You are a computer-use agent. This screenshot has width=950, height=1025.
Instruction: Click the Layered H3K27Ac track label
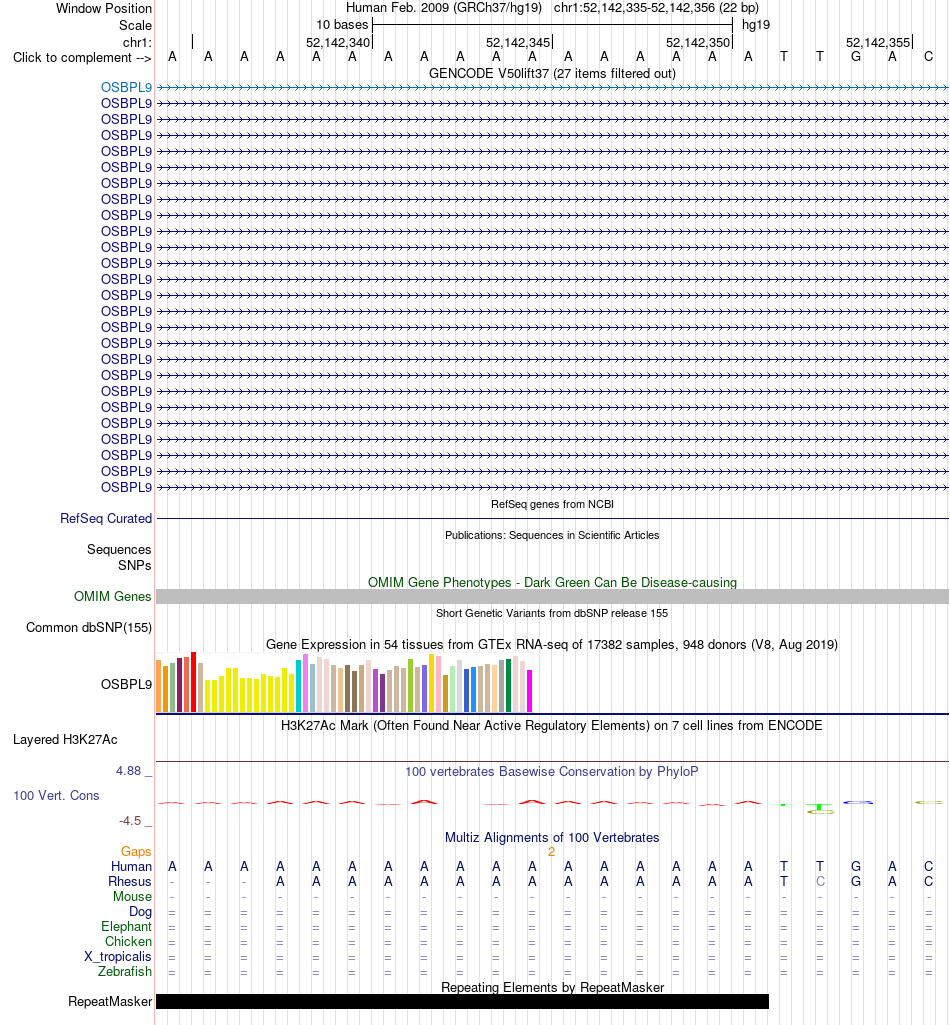pos(65,740)
